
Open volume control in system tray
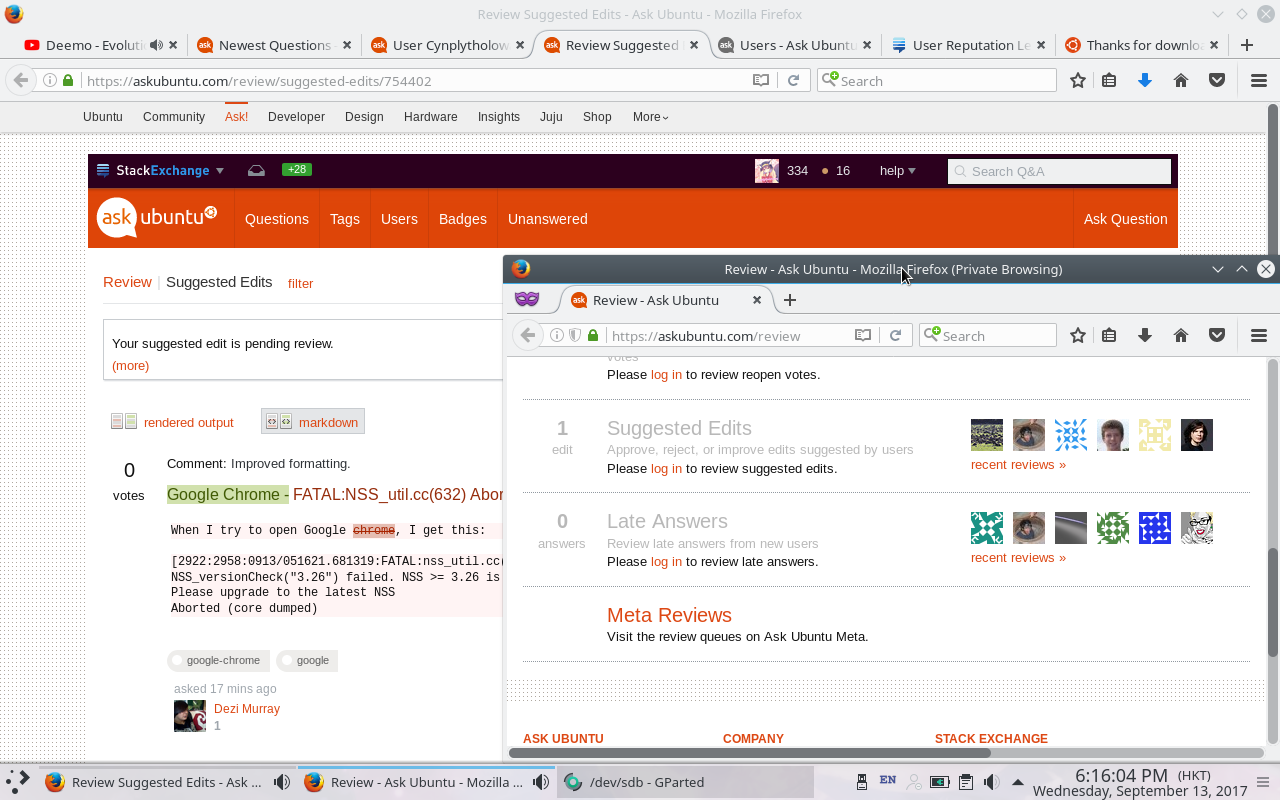[991, 782]
